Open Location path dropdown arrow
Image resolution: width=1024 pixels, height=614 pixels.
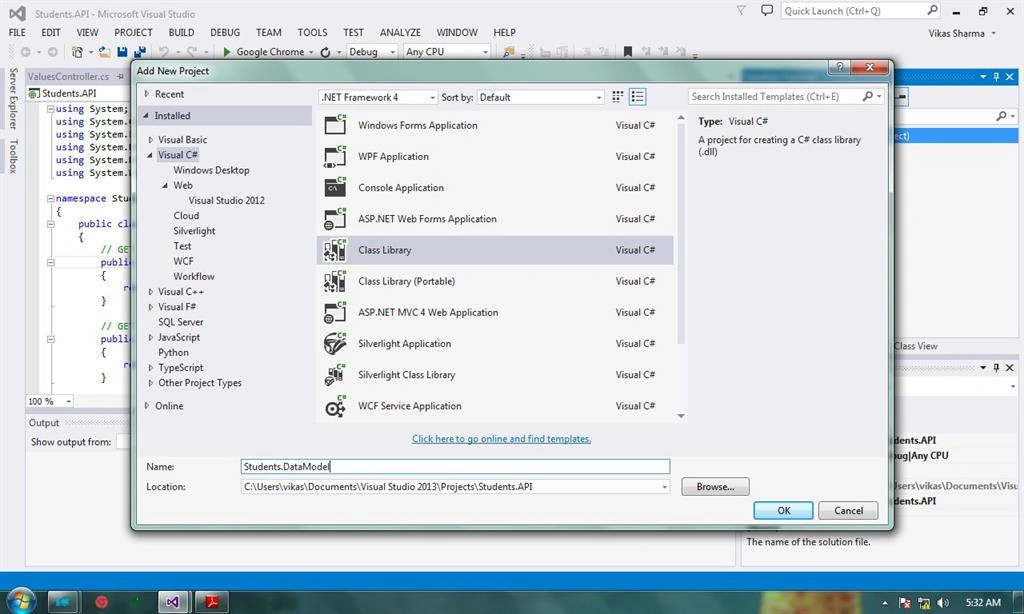[664, 487]
